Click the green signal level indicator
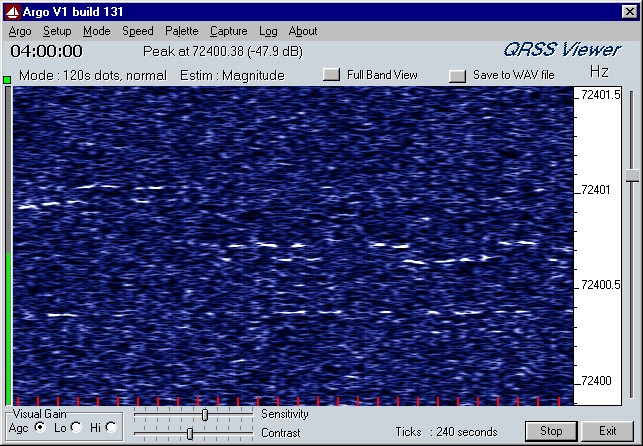The height and width of the screenshot is (446, 643). coord(7,80)
